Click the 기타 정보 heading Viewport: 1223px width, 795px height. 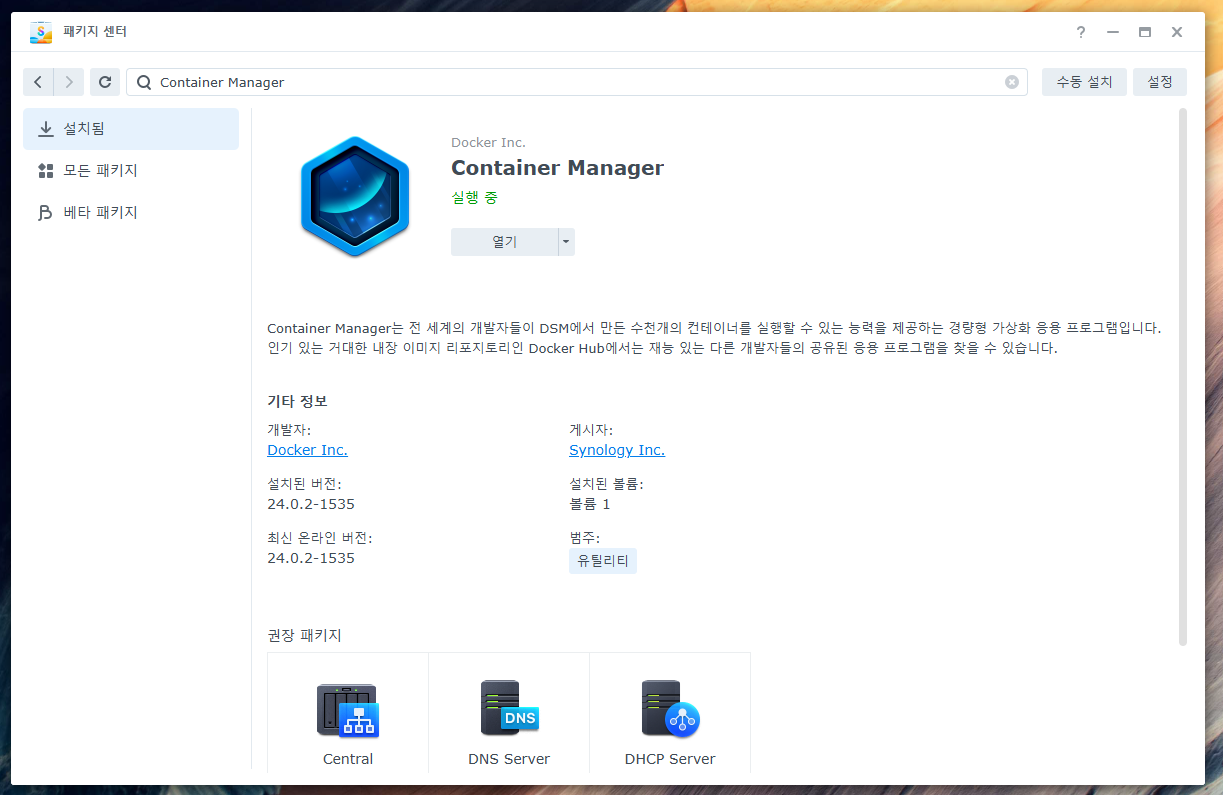(x=297, y=401)
